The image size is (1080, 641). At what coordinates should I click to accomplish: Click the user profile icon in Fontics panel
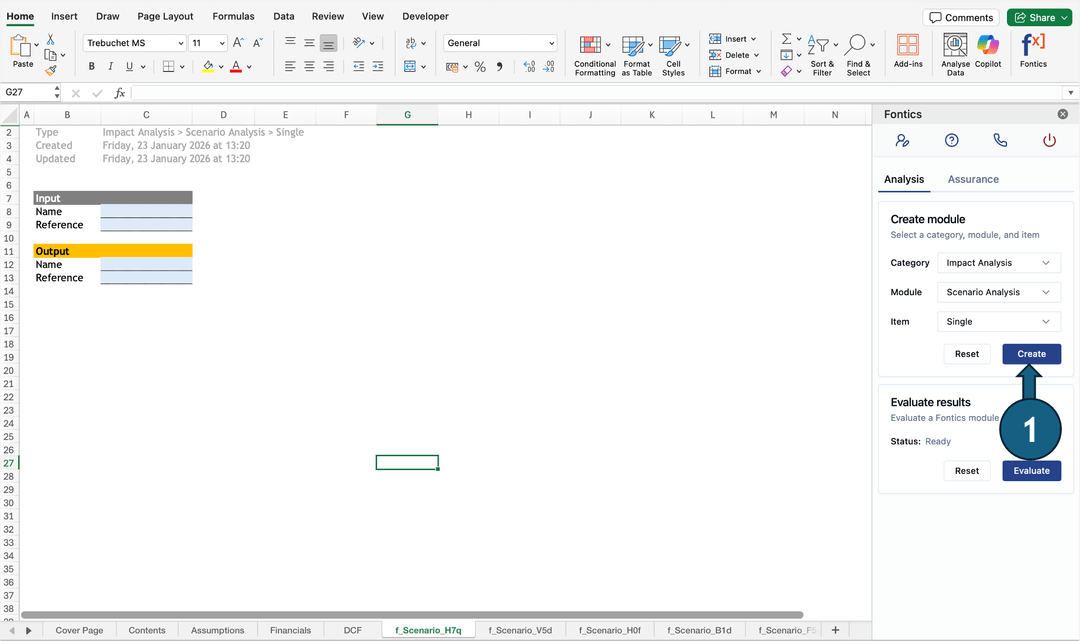903,141
